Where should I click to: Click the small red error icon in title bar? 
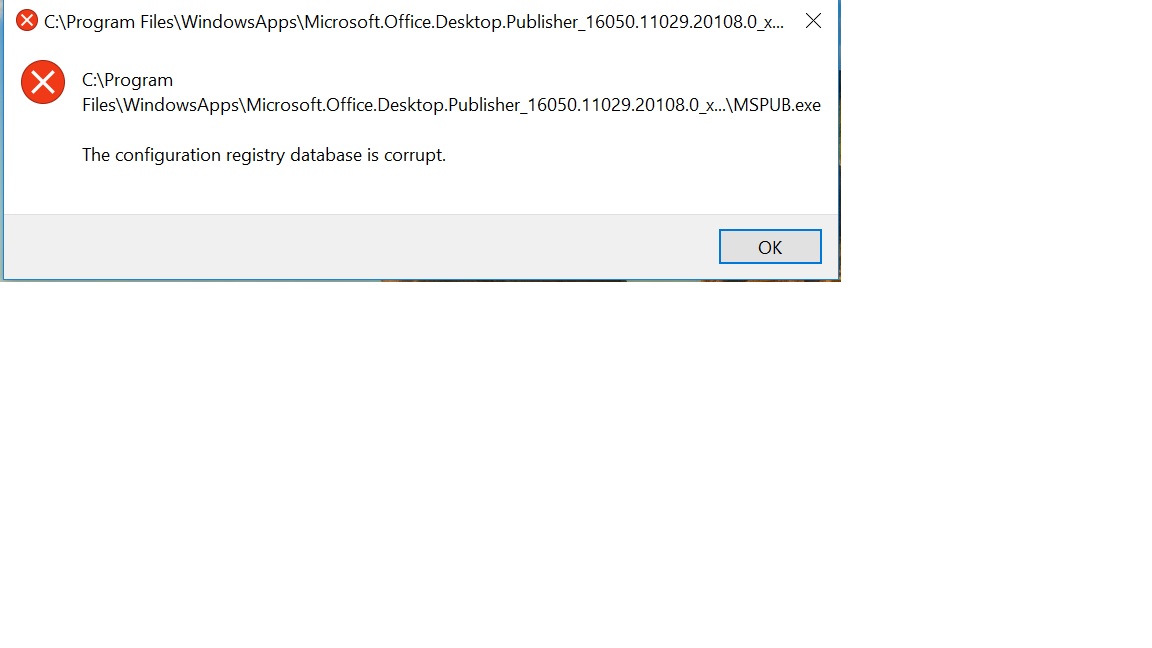27,21
